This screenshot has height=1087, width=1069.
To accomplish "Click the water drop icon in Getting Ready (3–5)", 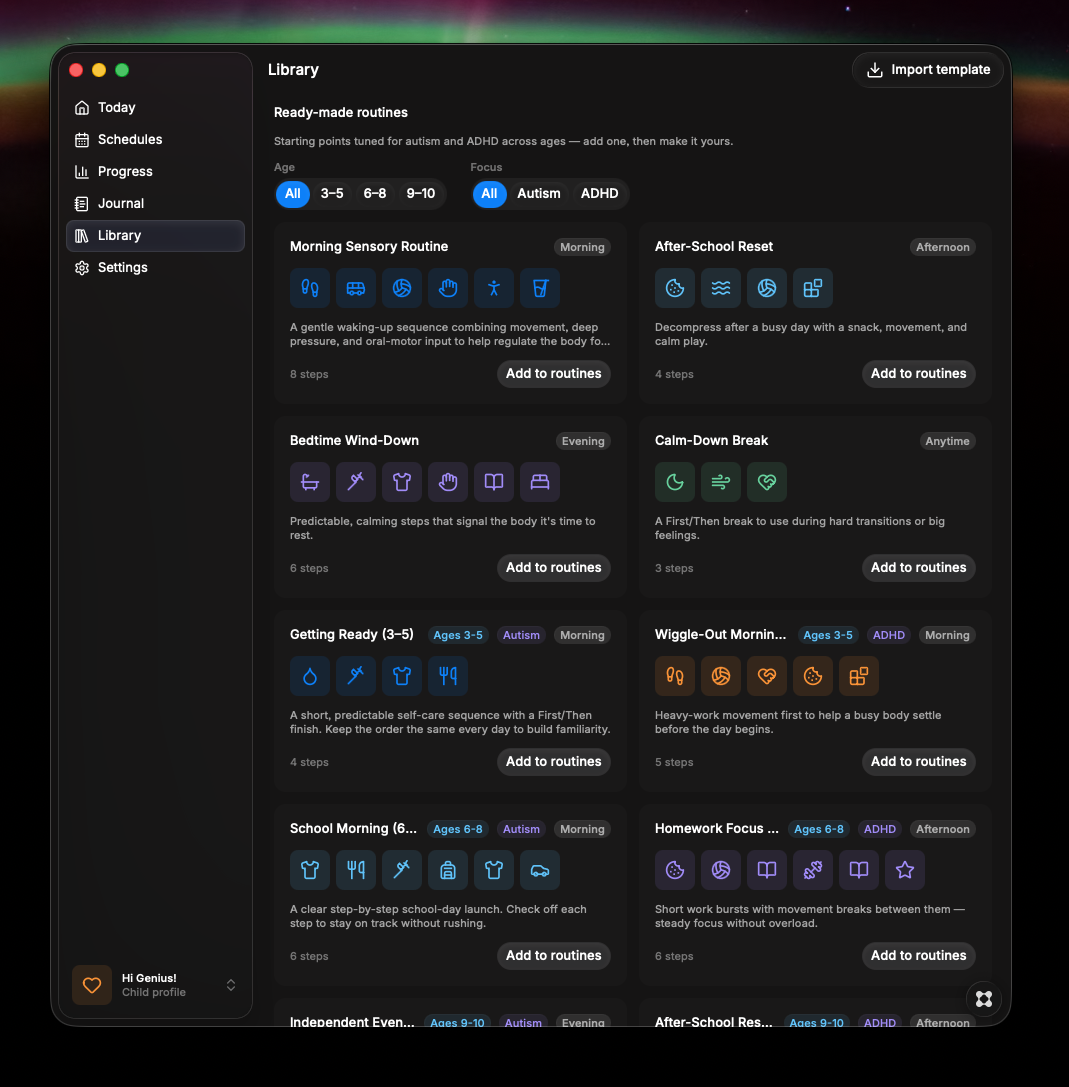I will tap(310, 676).
